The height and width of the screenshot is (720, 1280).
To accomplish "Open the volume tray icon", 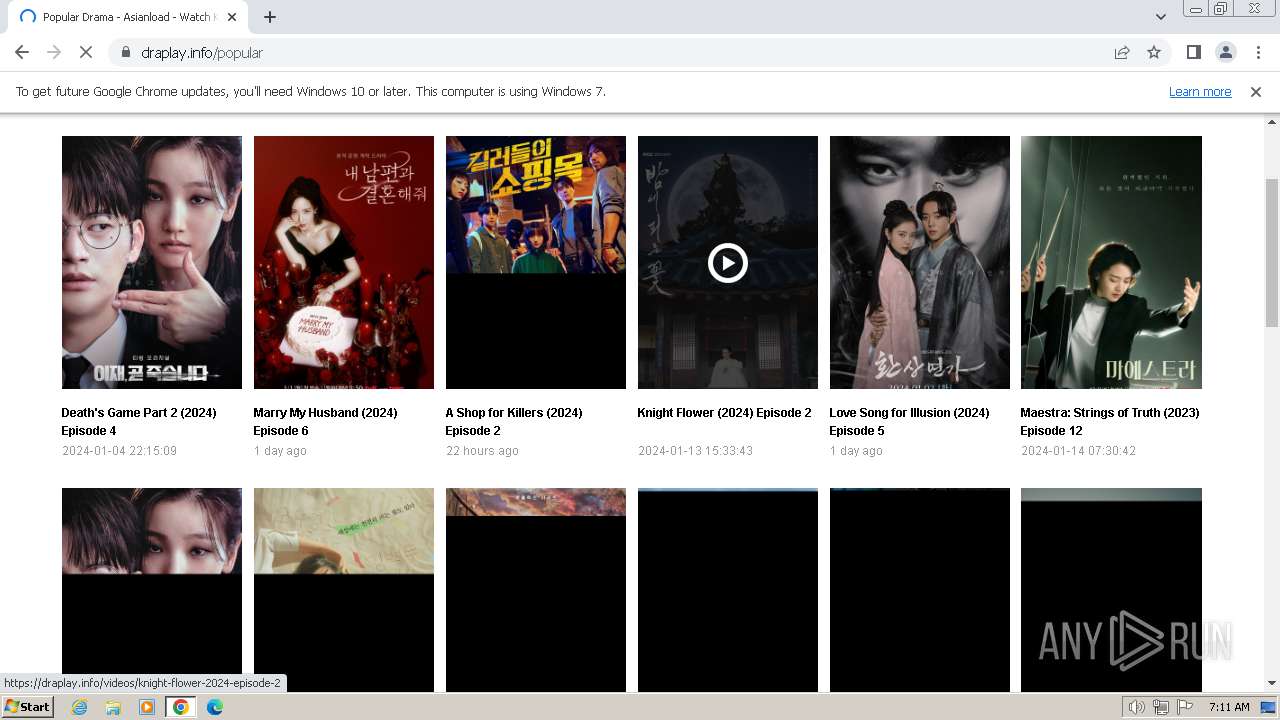I will pos(1137,707).
